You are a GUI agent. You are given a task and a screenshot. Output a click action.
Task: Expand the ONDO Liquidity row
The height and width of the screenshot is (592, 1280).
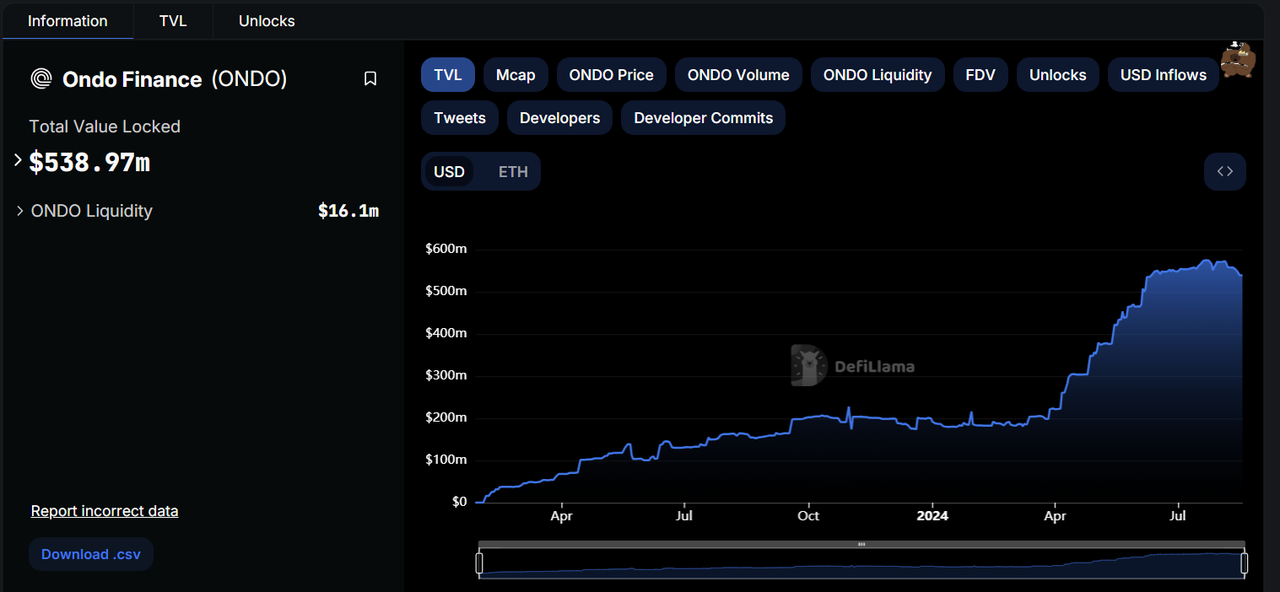coord(21,211)
